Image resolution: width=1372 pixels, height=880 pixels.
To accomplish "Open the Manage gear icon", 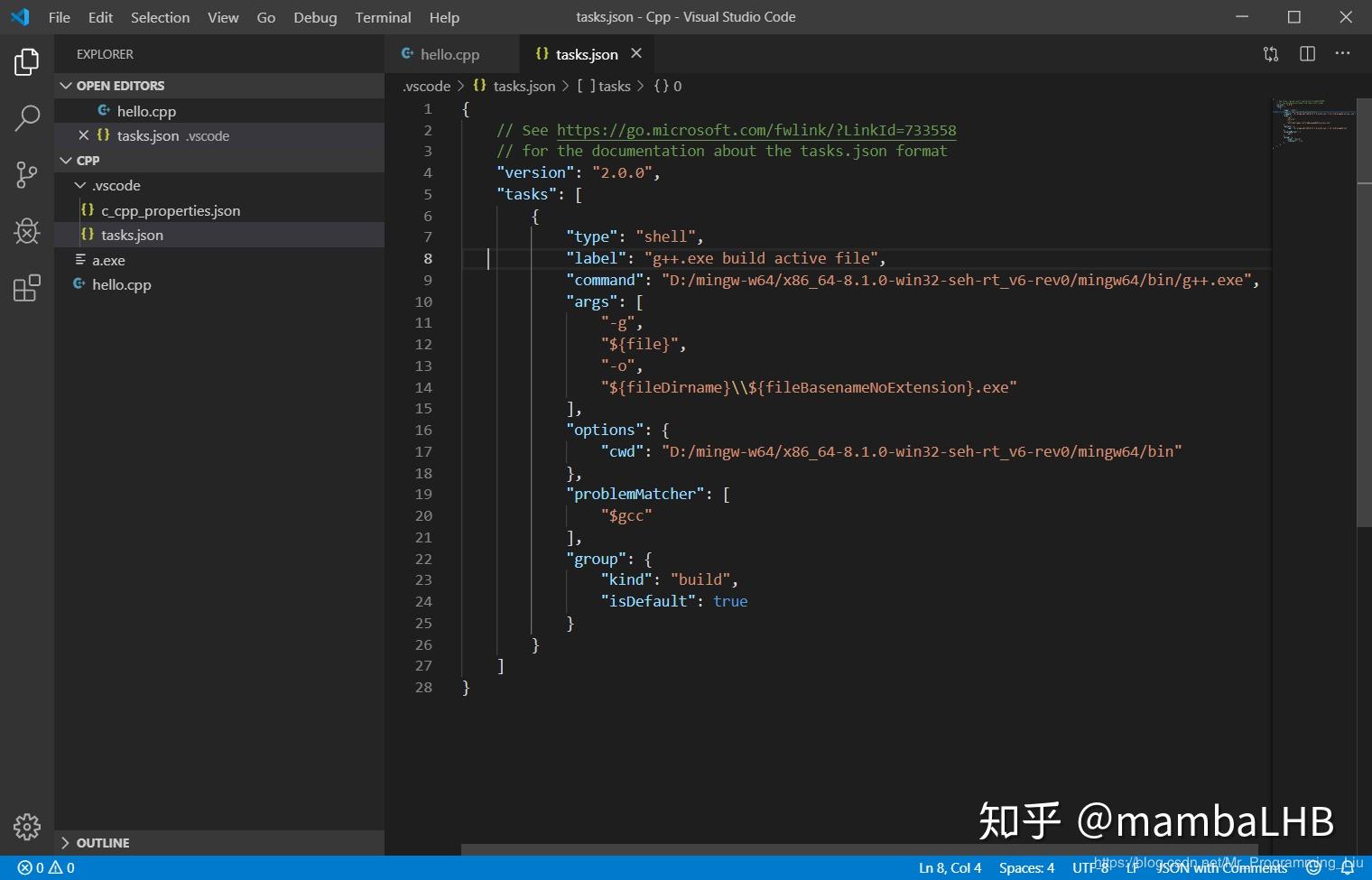I will click(26, 827).
